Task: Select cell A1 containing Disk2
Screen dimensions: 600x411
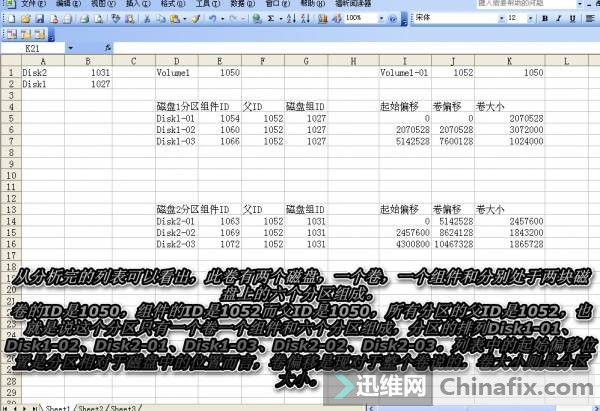Action: [43, 72]
